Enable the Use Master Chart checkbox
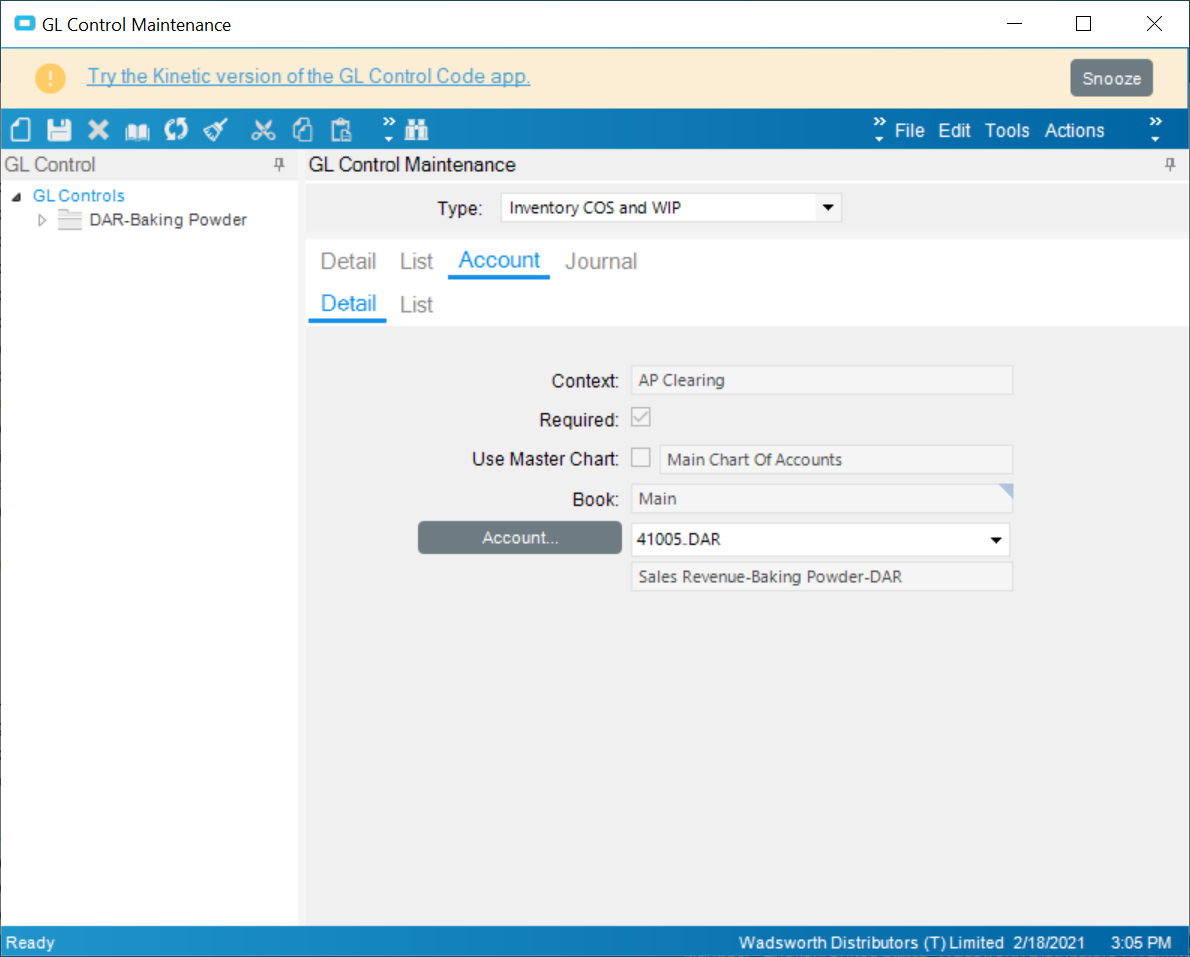Viewport: 1190px width, 957px height. point(641,458)
